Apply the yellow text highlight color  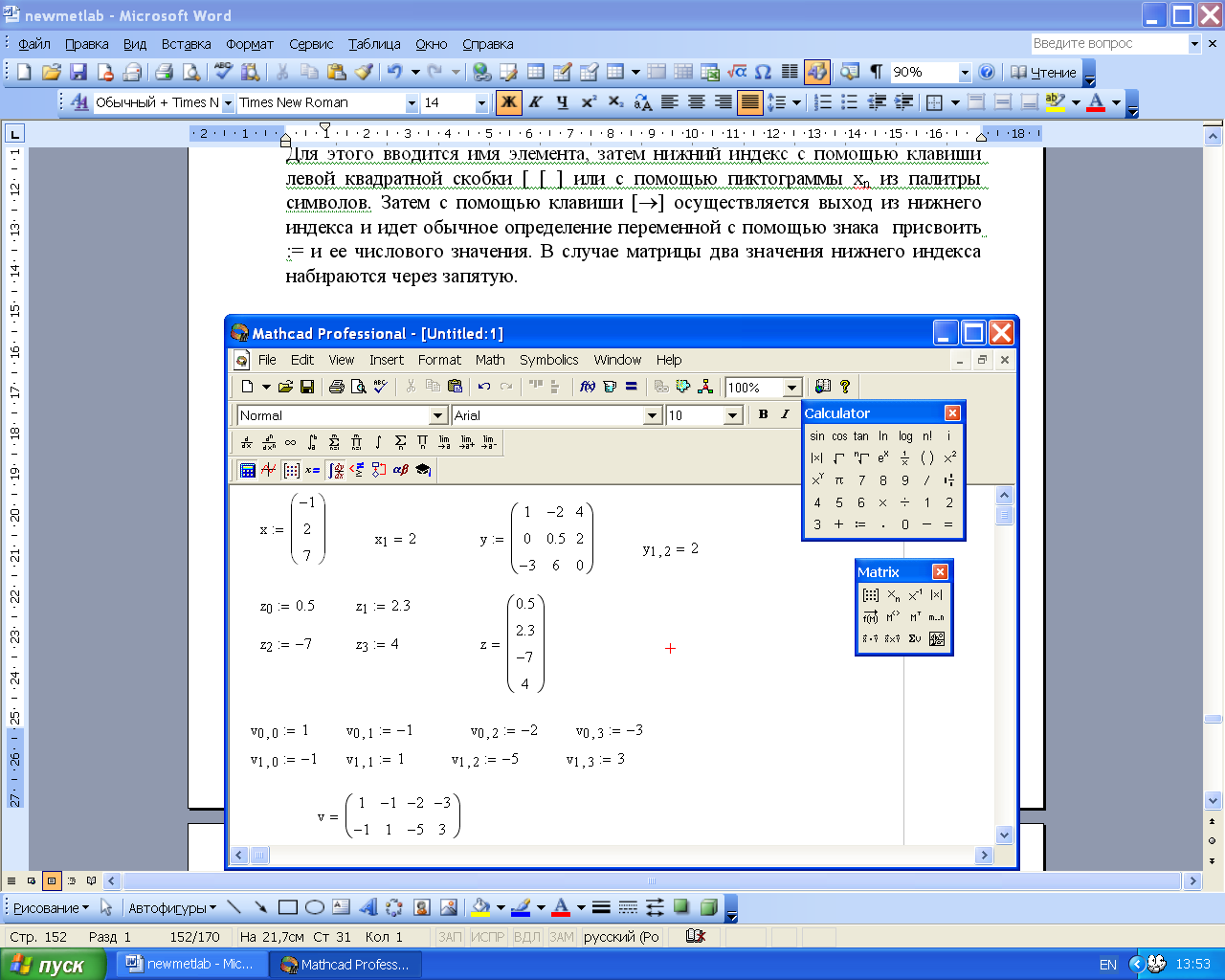[x=1056, y=102]
